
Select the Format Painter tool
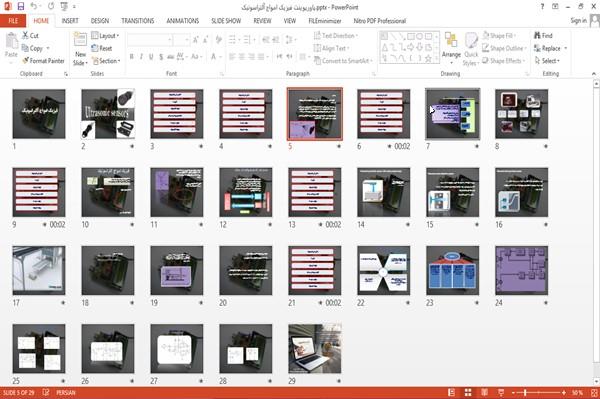[x=43, y=61]
